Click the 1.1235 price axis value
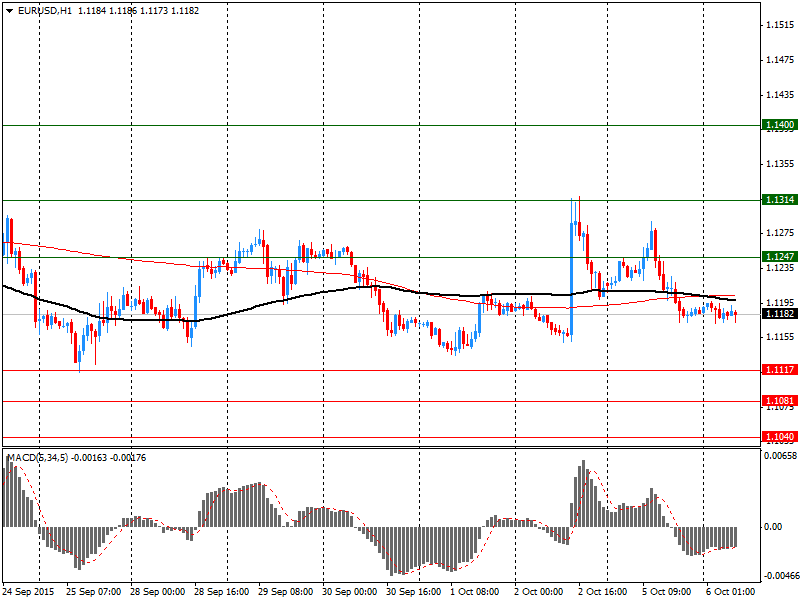The width and height of the screenshot is (800, 600). 781,267
